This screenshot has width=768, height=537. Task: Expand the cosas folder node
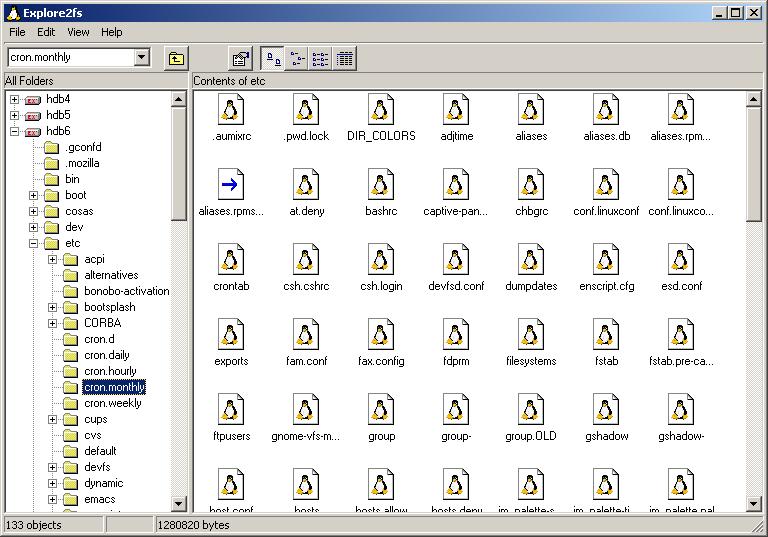33,212
